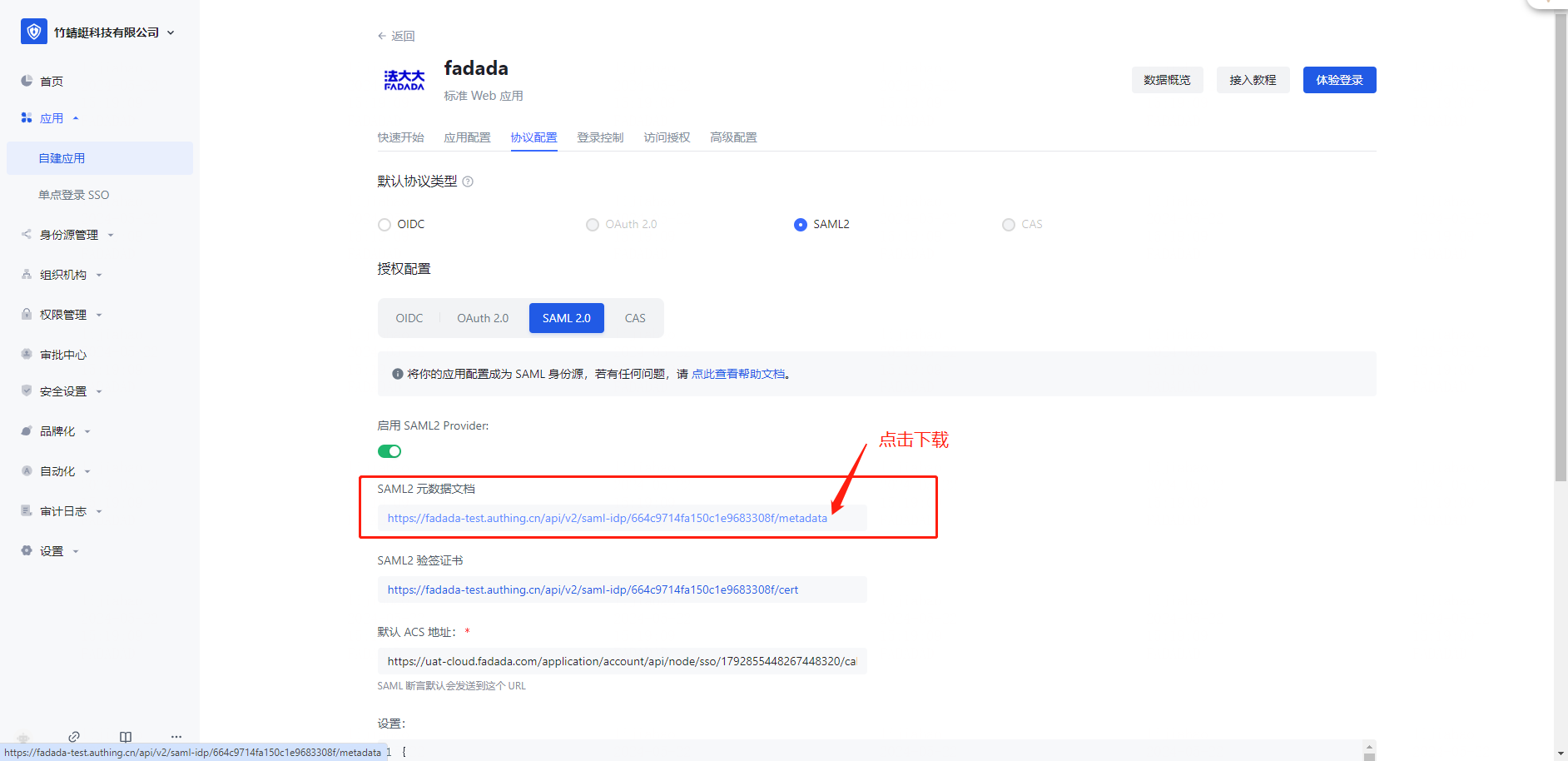The image size is (1568, 761).
Task: Click the back arrow icon next to 返回
Action: [382, 36]
